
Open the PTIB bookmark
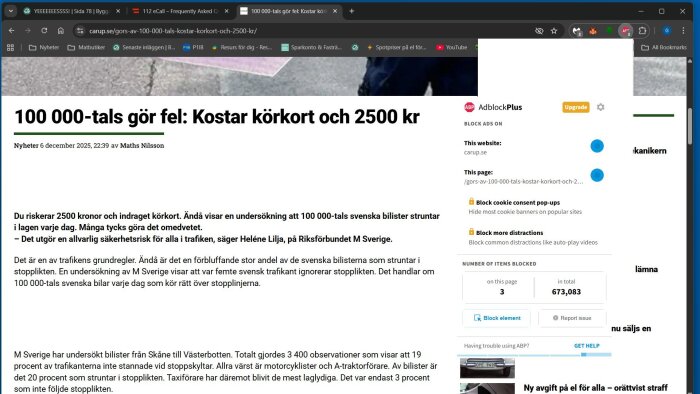pos(193,47)
